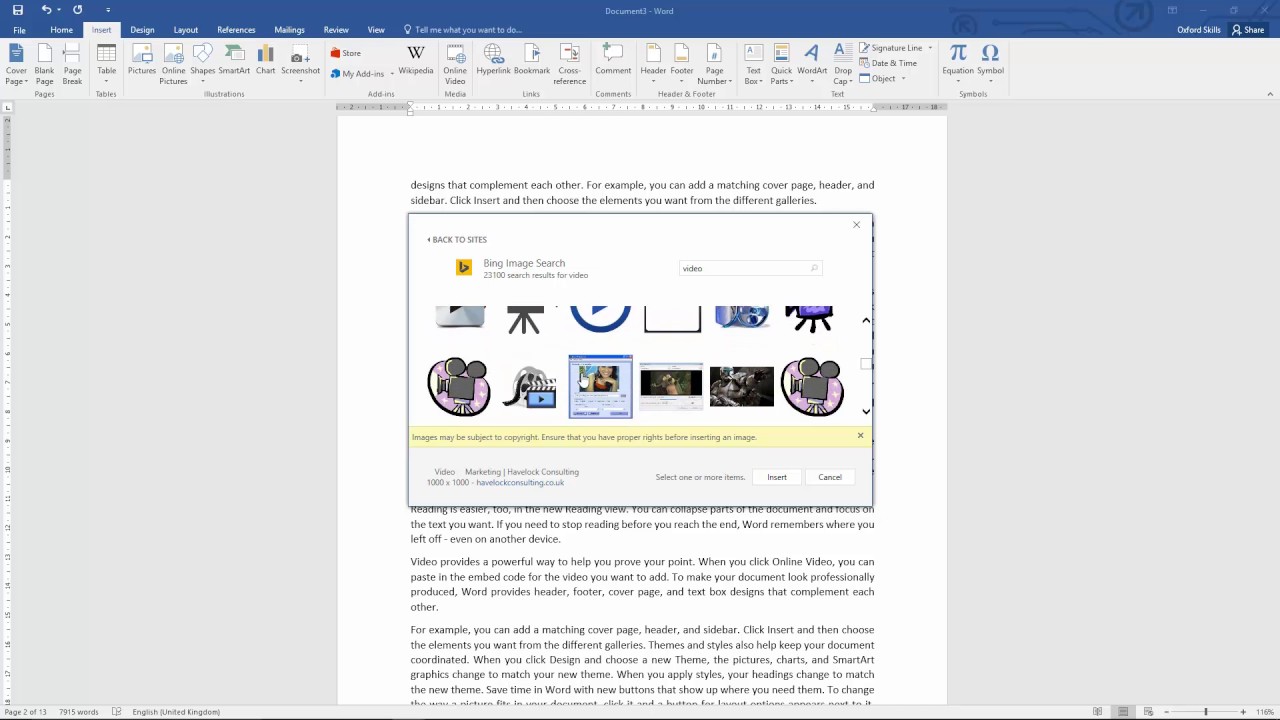The width and height of the screenshot is (1280, 720).
Task: Click the Share button
Action: (x=1248, y=30)
